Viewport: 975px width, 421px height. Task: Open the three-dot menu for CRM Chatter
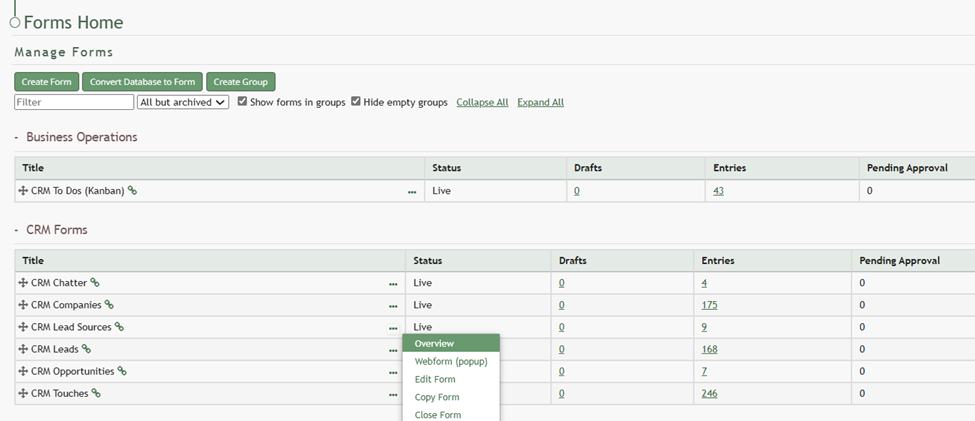tap(393, 284)
